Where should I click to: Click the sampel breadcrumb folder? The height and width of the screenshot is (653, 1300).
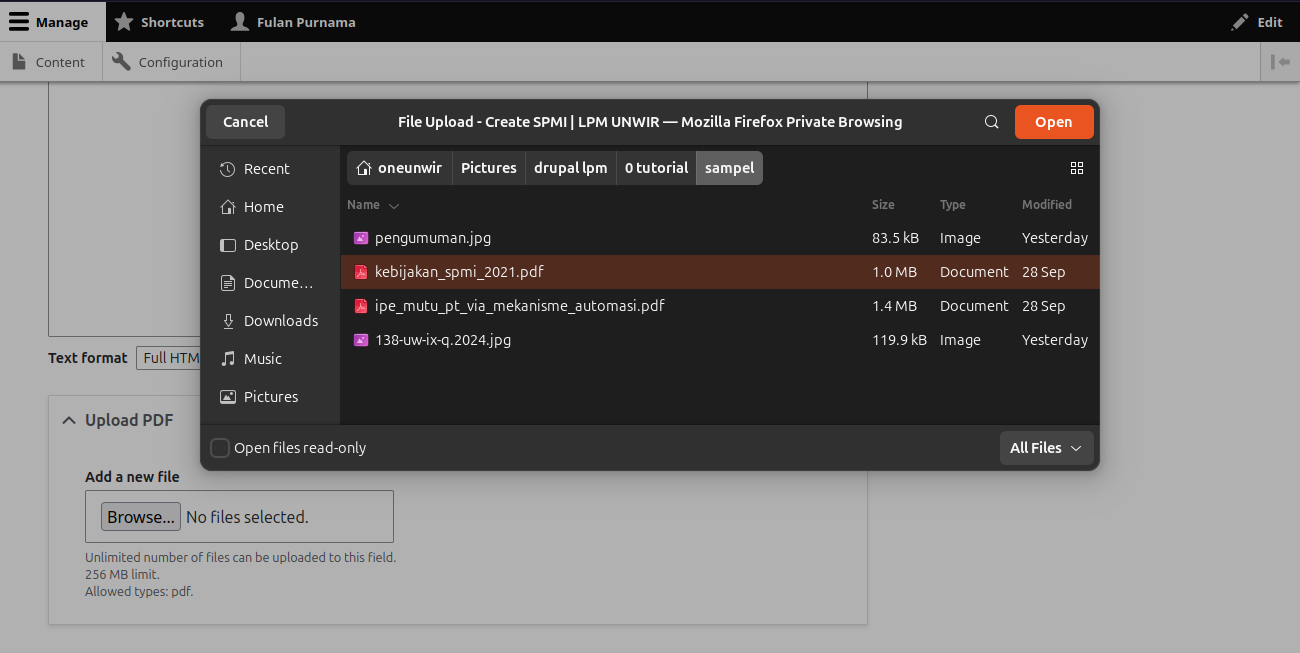[730, 168]
